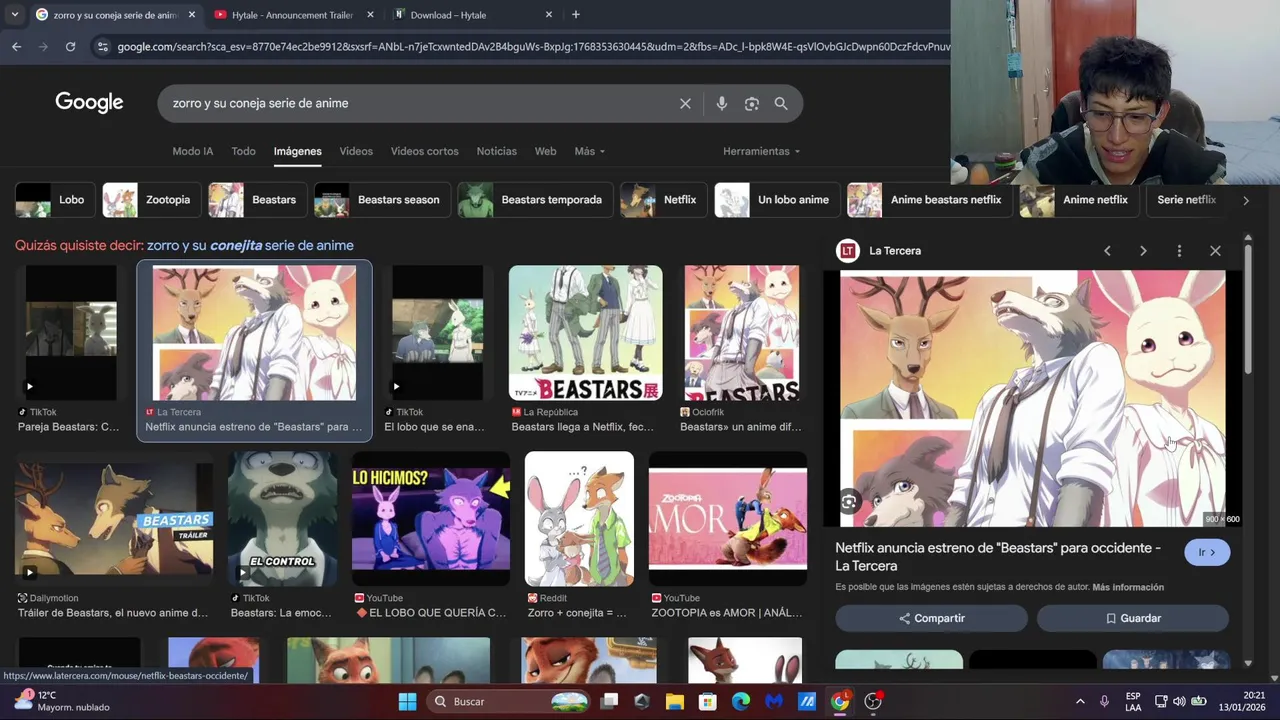Close the Download – Hytale tab
The image size is (1280, 720).
(x=549, y=15)
